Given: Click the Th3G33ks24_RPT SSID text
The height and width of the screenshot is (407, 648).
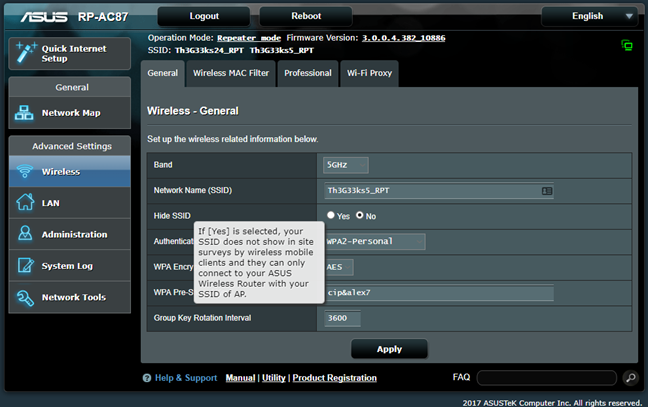Looking at the screenshot, I should click(x=209, y=50).
